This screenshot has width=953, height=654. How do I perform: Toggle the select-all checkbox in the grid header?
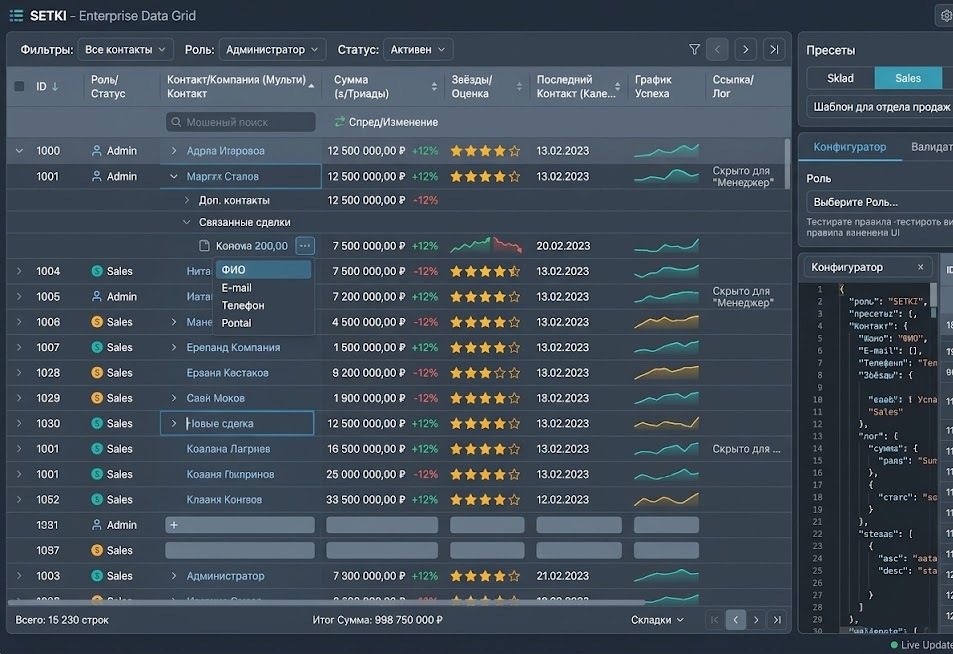tap(17, 86)
